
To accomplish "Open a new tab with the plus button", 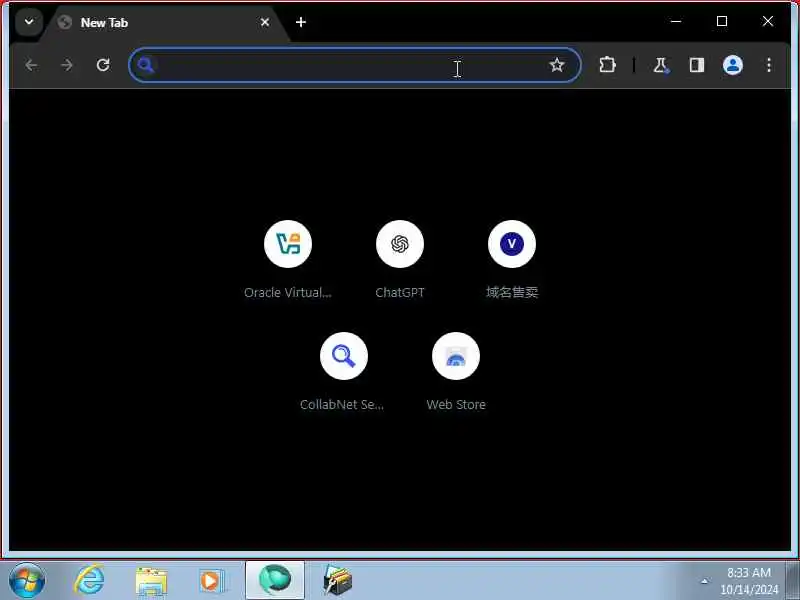I will pyautogui.click(x=301, y=22).
